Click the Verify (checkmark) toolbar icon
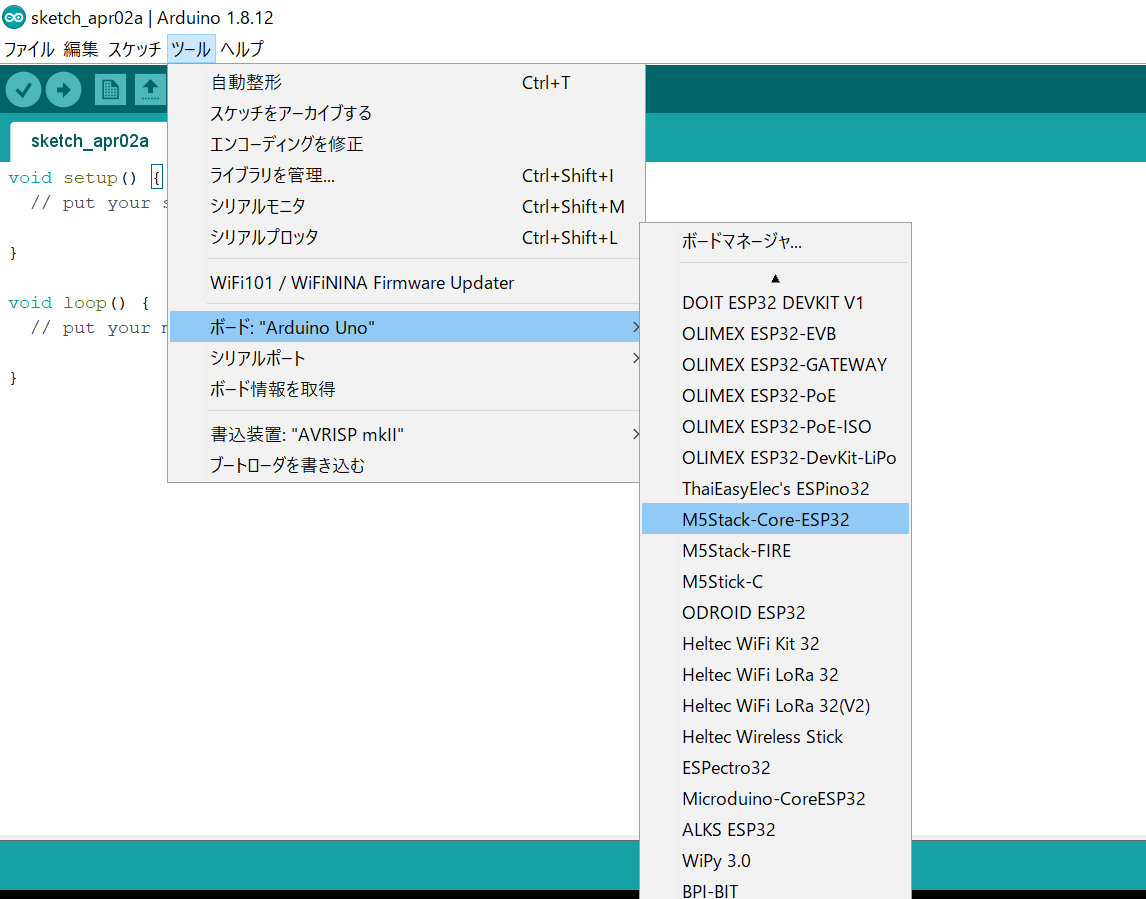Viewport: 1146px width, 899px height. pos(24,89)
